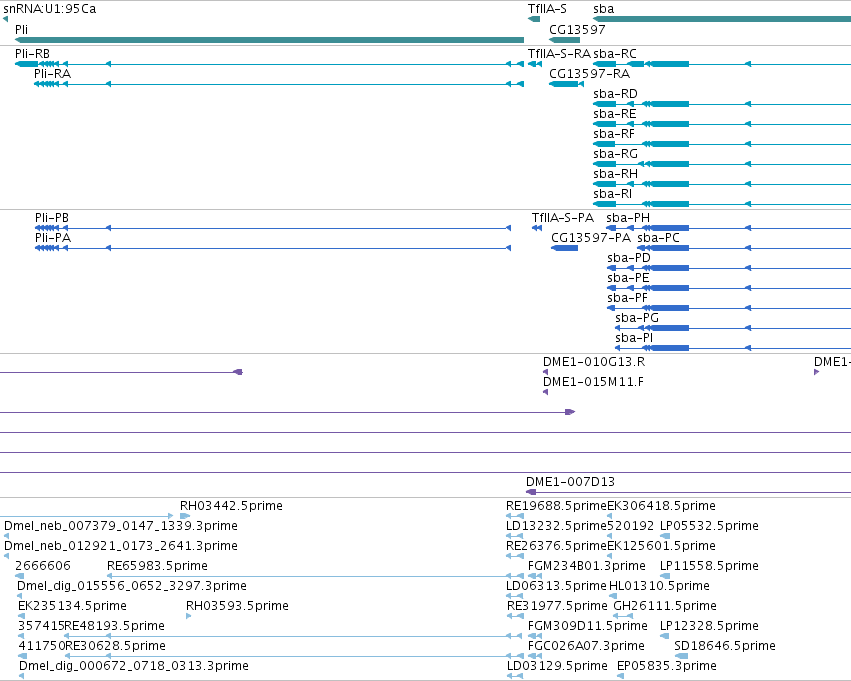Viewport: 851px width, 681px height.
Task: Select protein Pli-PA
Action: [x=273, y=248]
